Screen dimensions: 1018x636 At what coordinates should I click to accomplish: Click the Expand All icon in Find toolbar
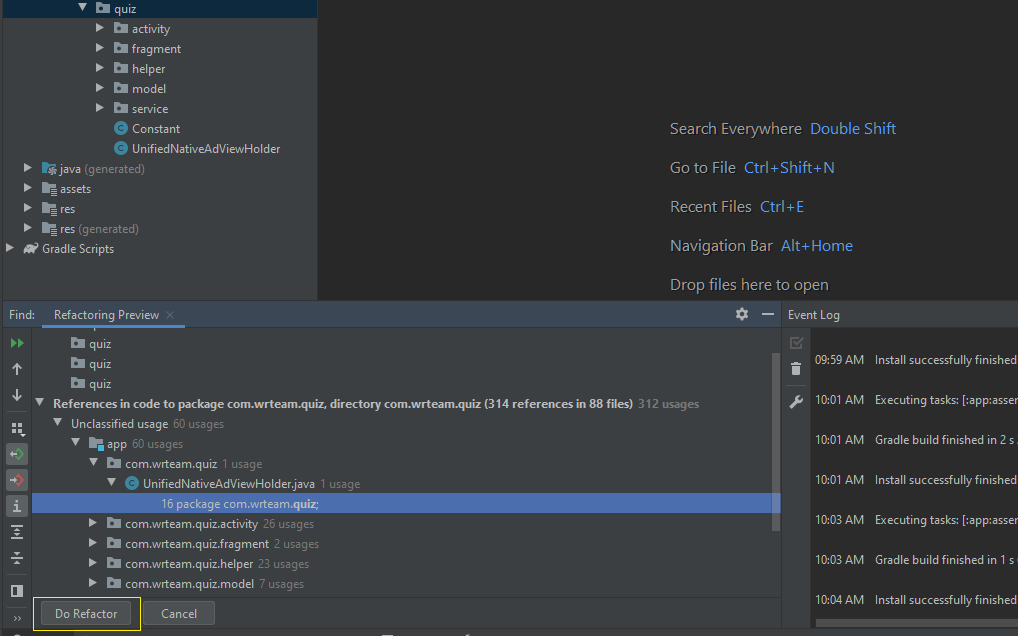click(17, 532)
